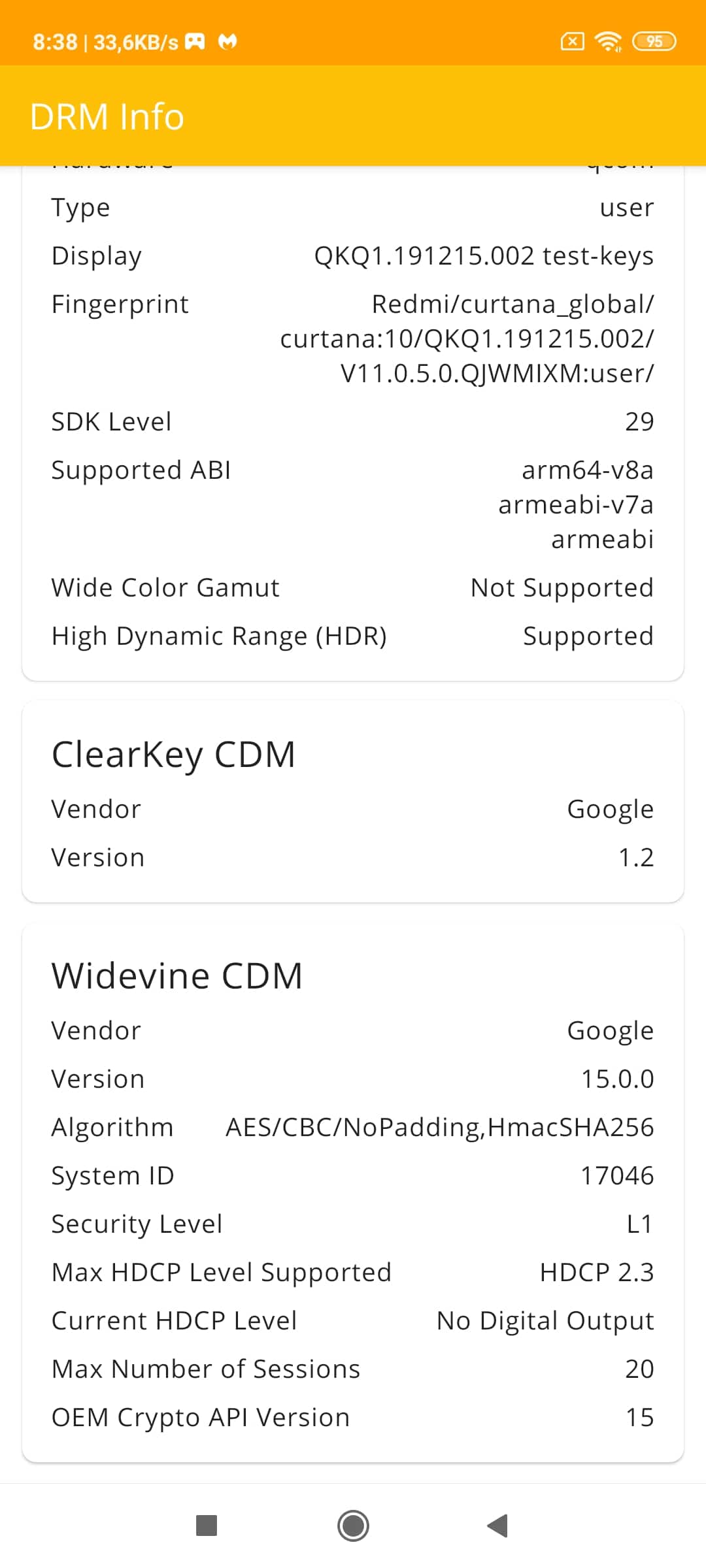Tap the game controller status bar icon

[195, 42]
